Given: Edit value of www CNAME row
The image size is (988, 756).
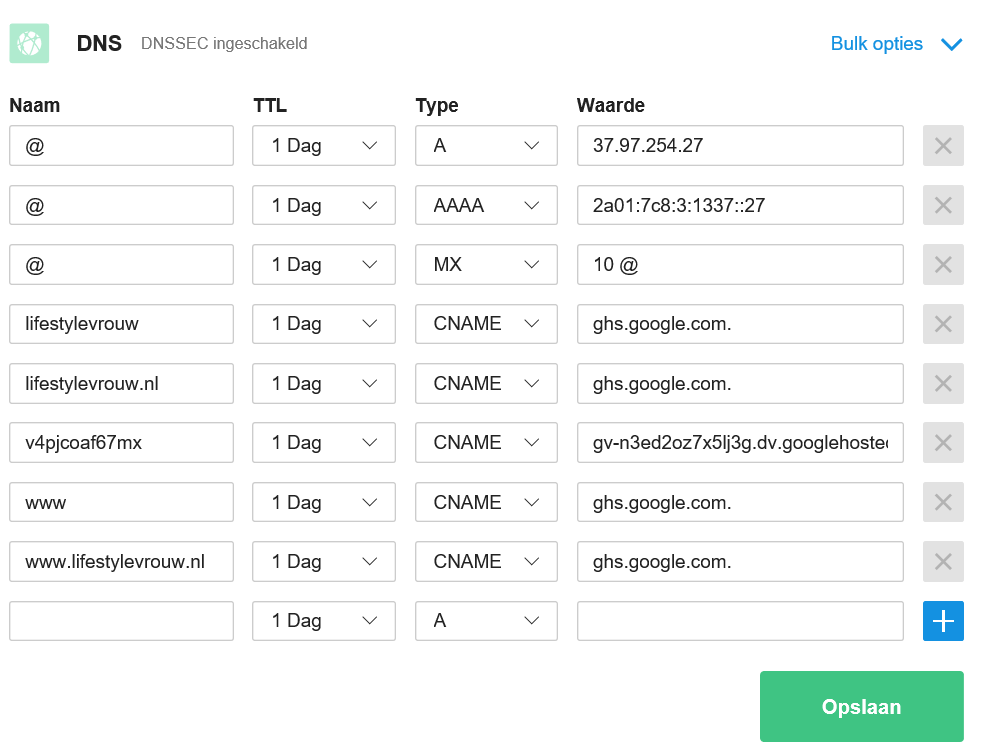Looking at the screenshot, I should (740, 502).
